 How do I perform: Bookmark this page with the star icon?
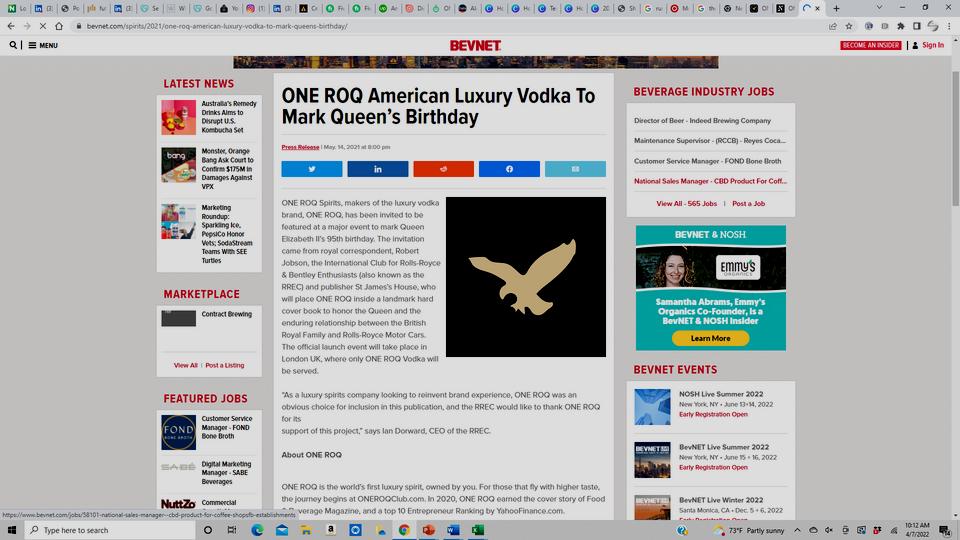(849, 26)
